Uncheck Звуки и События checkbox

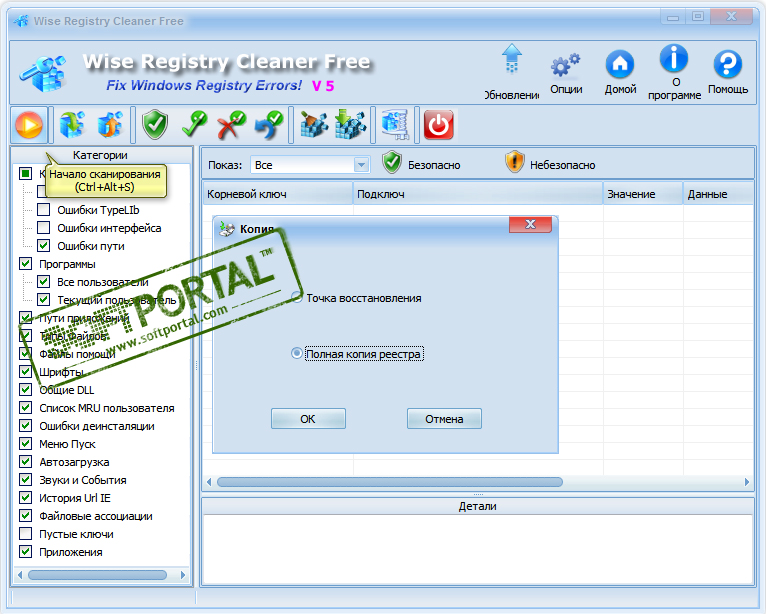25,480
